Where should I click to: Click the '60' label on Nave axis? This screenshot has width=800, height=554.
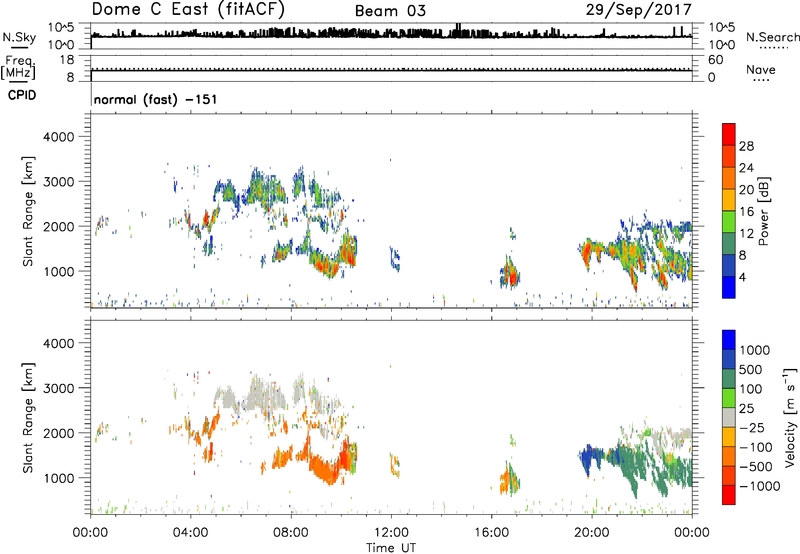716,60
